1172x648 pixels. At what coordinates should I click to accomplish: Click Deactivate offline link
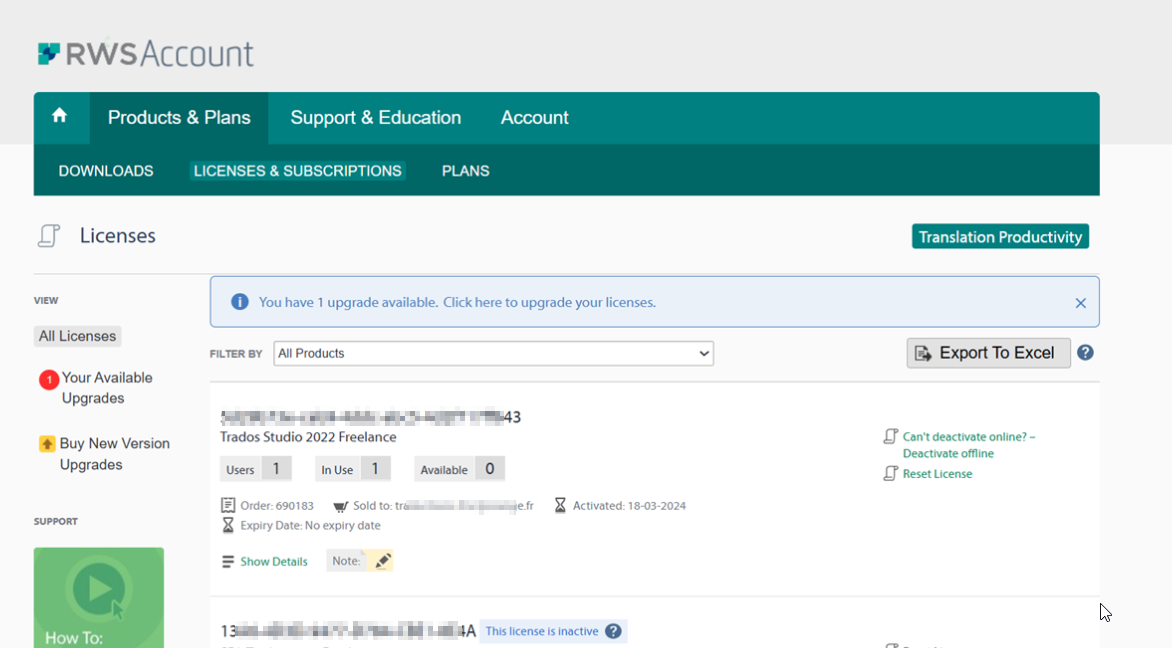pos(969,445)
